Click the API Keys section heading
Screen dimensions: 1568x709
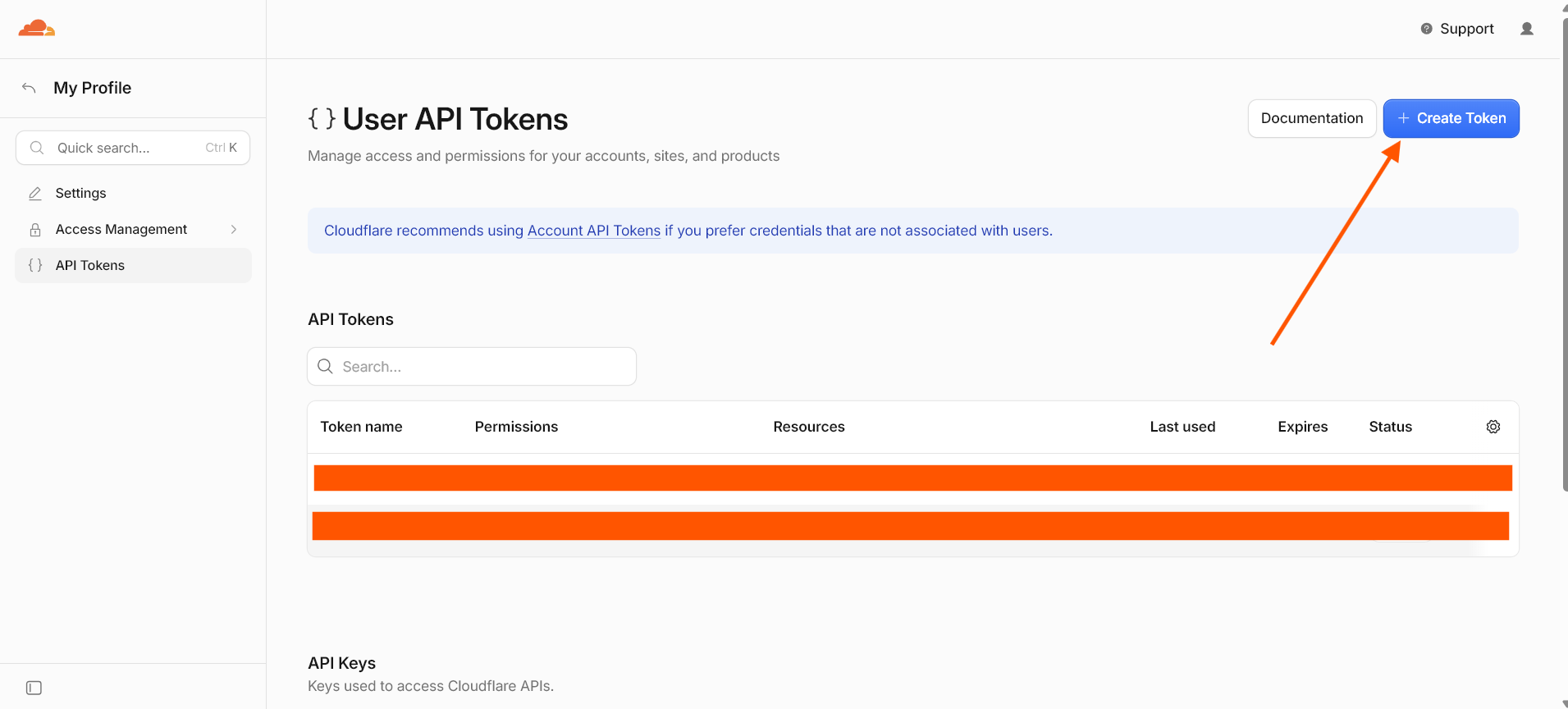341,663
